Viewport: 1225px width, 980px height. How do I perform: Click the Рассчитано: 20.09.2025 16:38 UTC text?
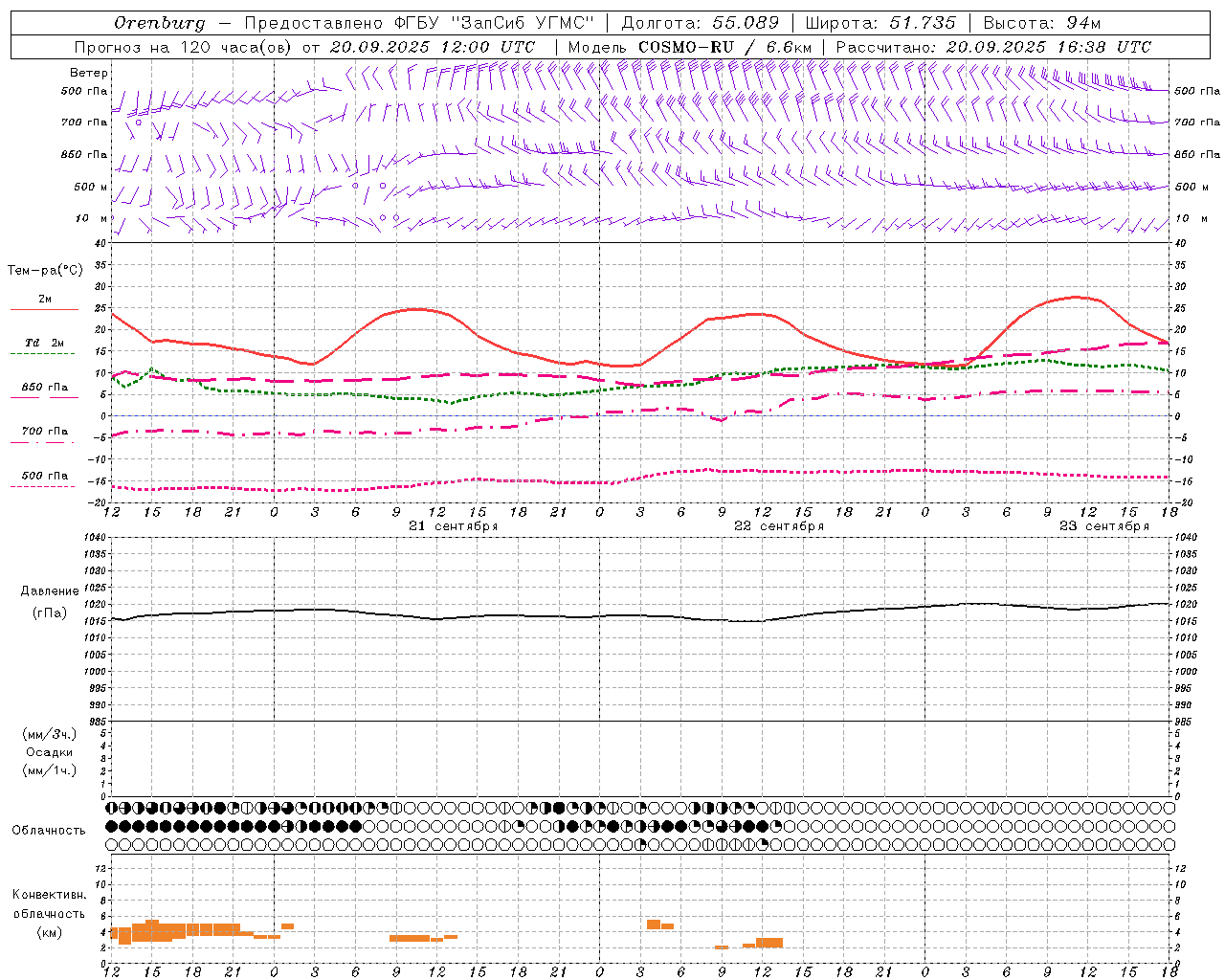click(x=993, y=47)
